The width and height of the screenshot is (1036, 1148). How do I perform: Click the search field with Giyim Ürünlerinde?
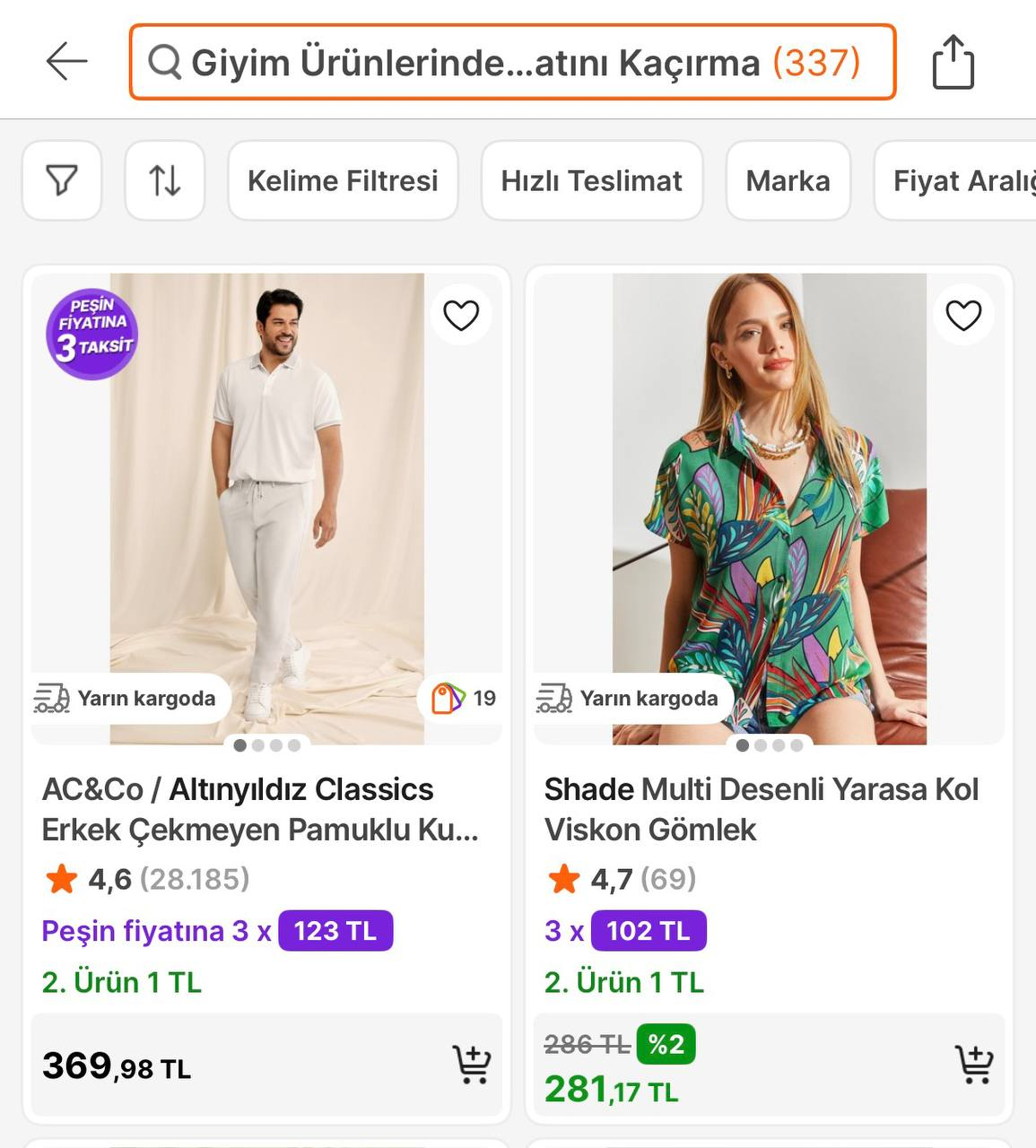[512, 62]
